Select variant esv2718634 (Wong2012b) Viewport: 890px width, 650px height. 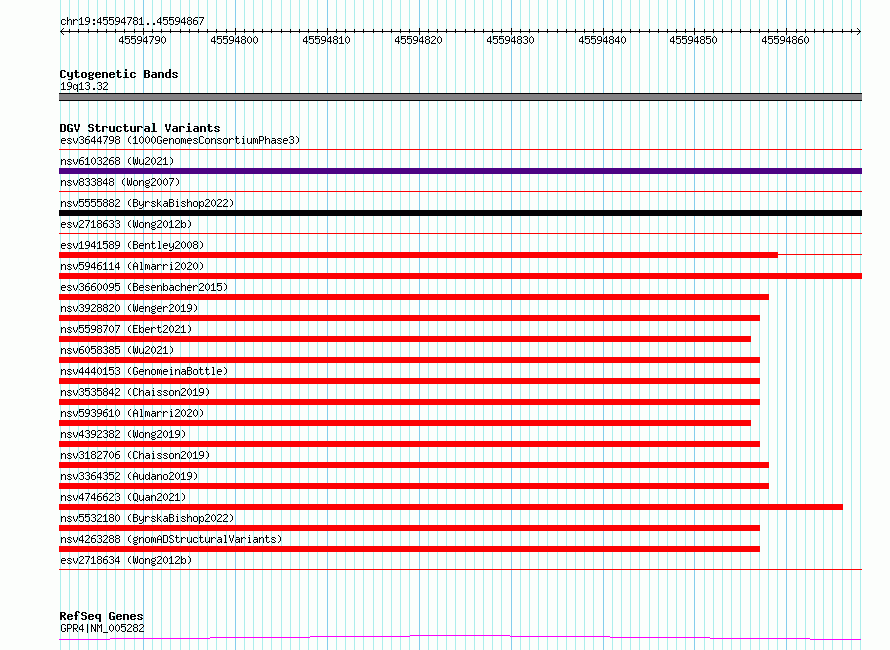pos(126,560)
